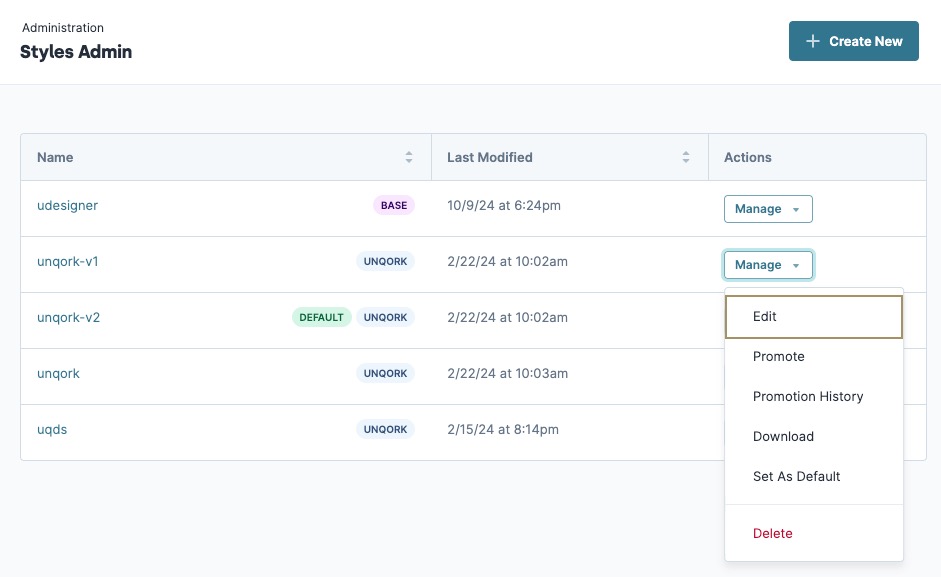The image size is (941, 577).
Task: Click the green DEFAULT badge
Action: pos(322,317)
